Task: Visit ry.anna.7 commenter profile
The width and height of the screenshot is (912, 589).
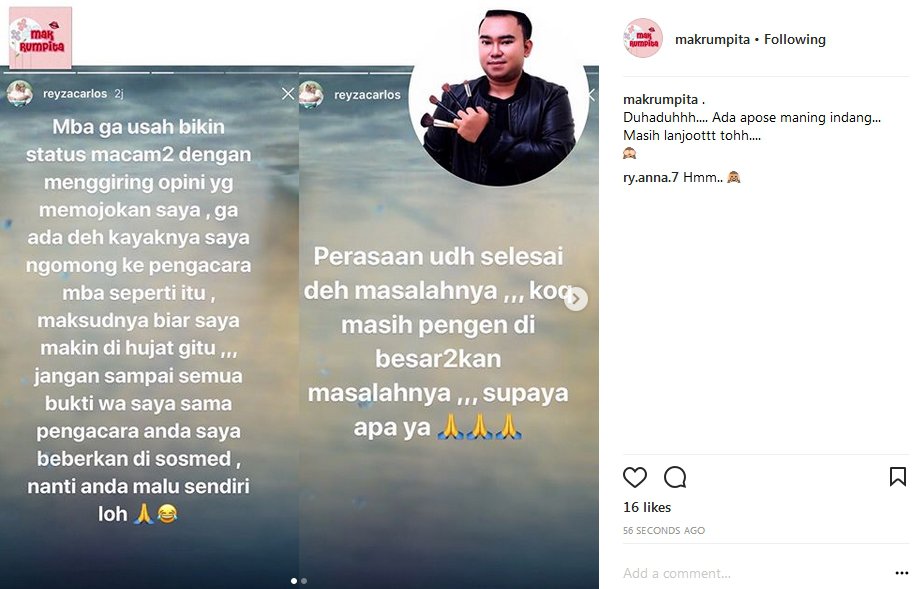Action: point(650,177)
